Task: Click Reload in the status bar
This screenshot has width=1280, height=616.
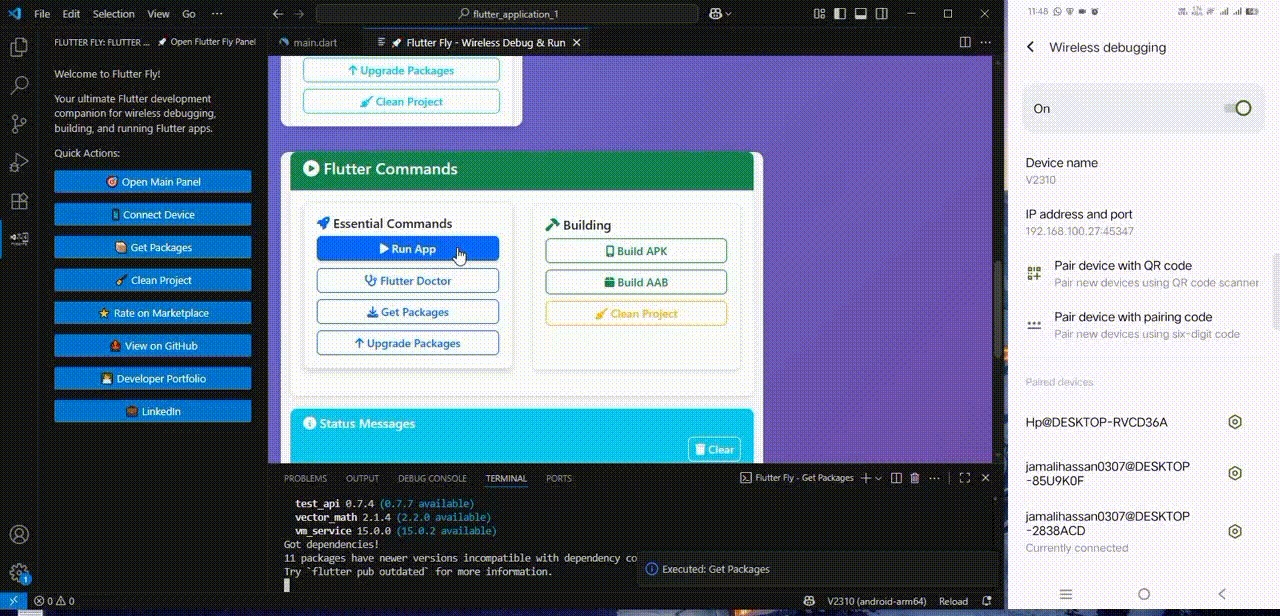Action: (x=953, y=601)
